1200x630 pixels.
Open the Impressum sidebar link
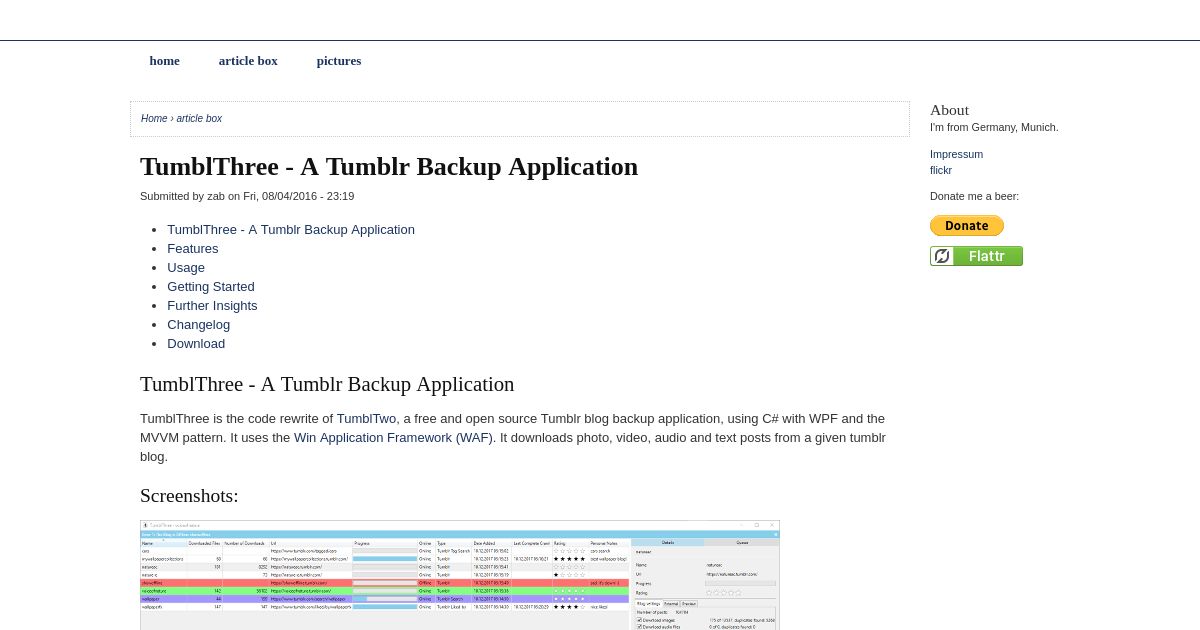tap(956, 154)
